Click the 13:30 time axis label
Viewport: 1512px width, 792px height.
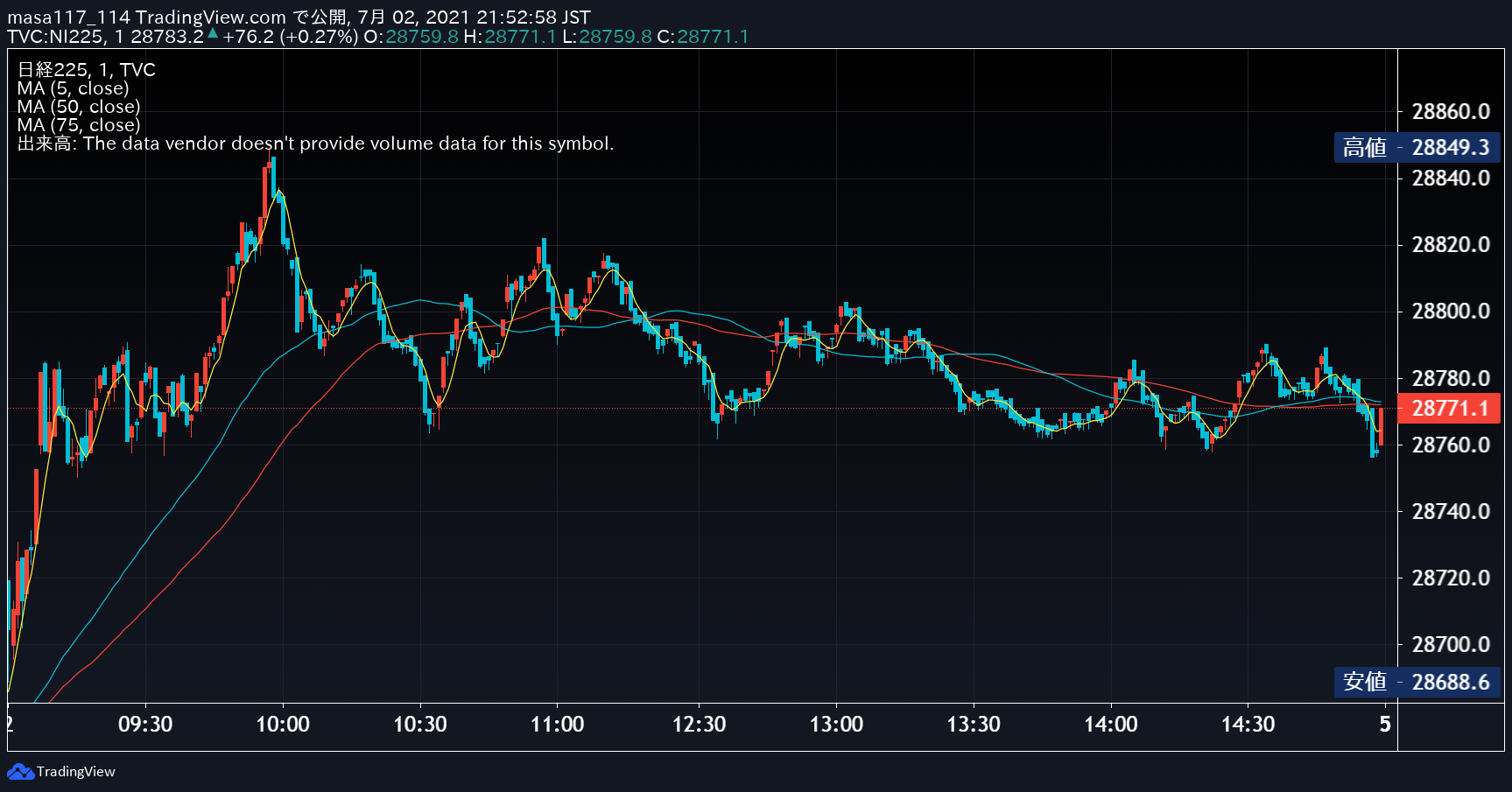click(x=974, y=725)
